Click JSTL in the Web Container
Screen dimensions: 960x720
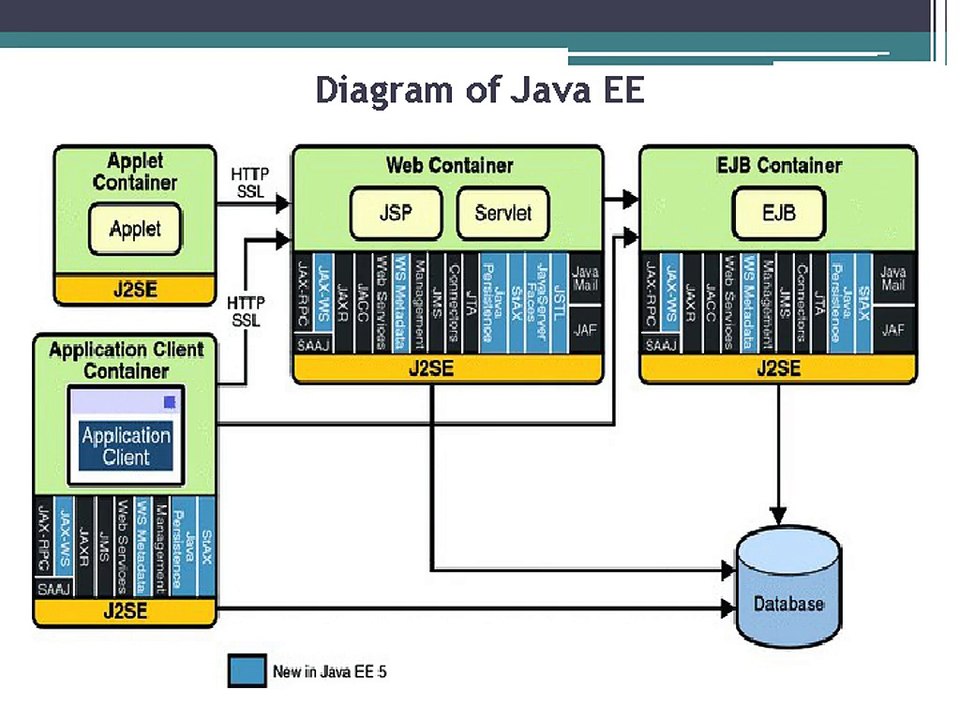click(558, 302)
